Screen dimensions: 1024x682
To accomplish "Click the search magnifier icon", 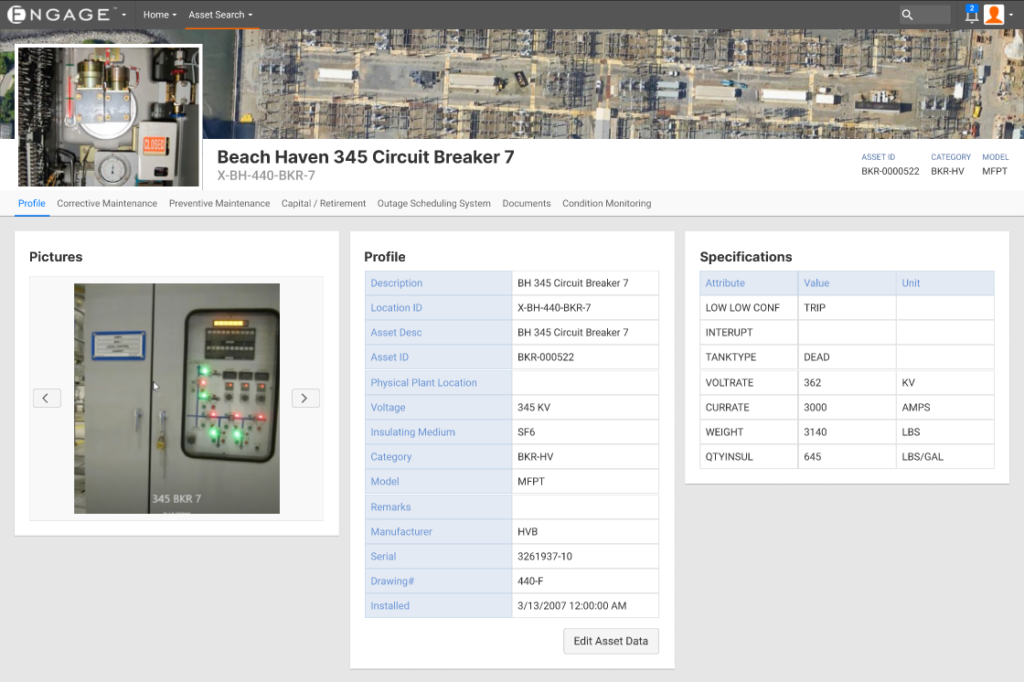I will point(907,15).
